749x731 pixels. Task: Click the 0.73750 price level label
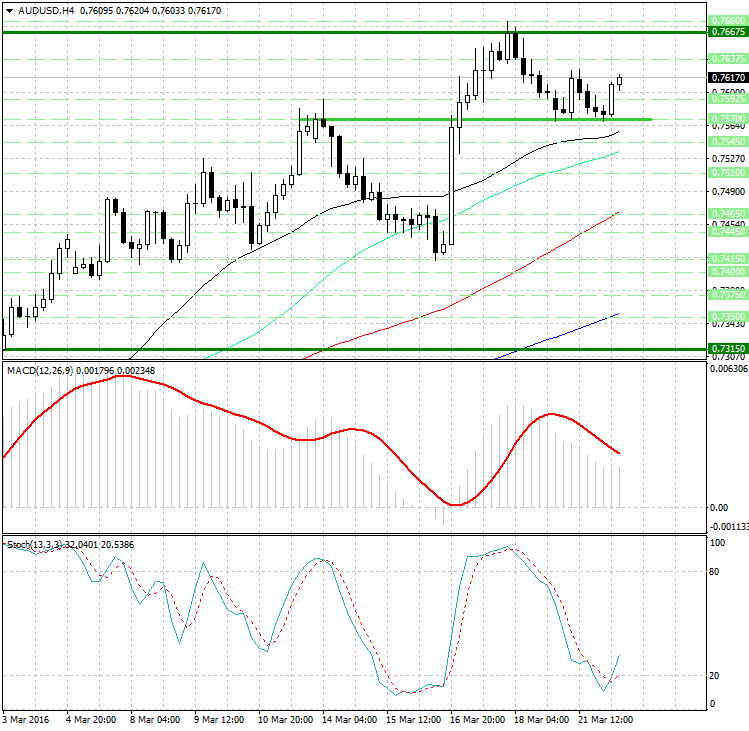click(728, 294)
